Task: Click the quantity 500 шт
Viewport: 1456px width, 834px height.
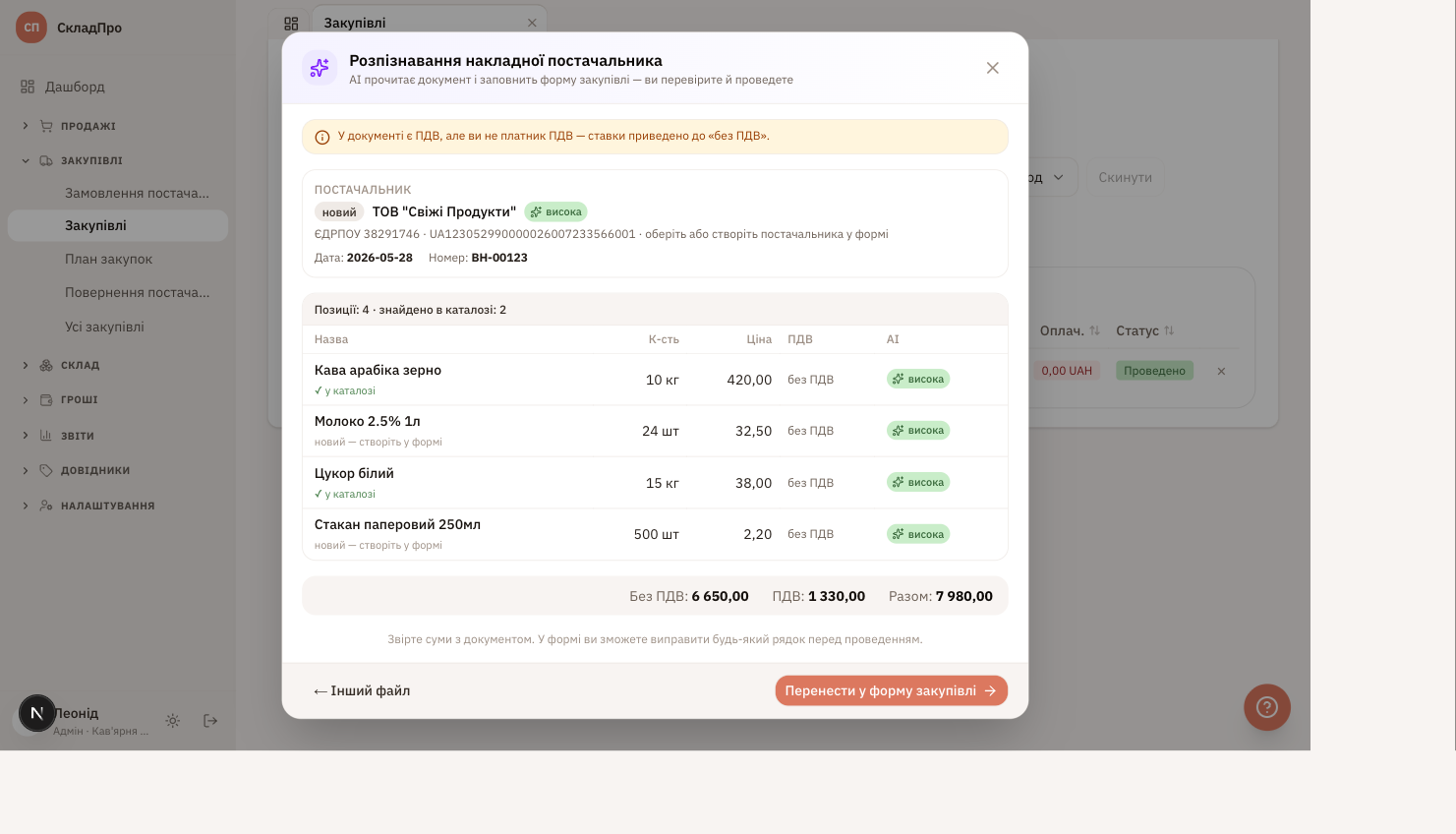Action: click(x=657, y=534)
